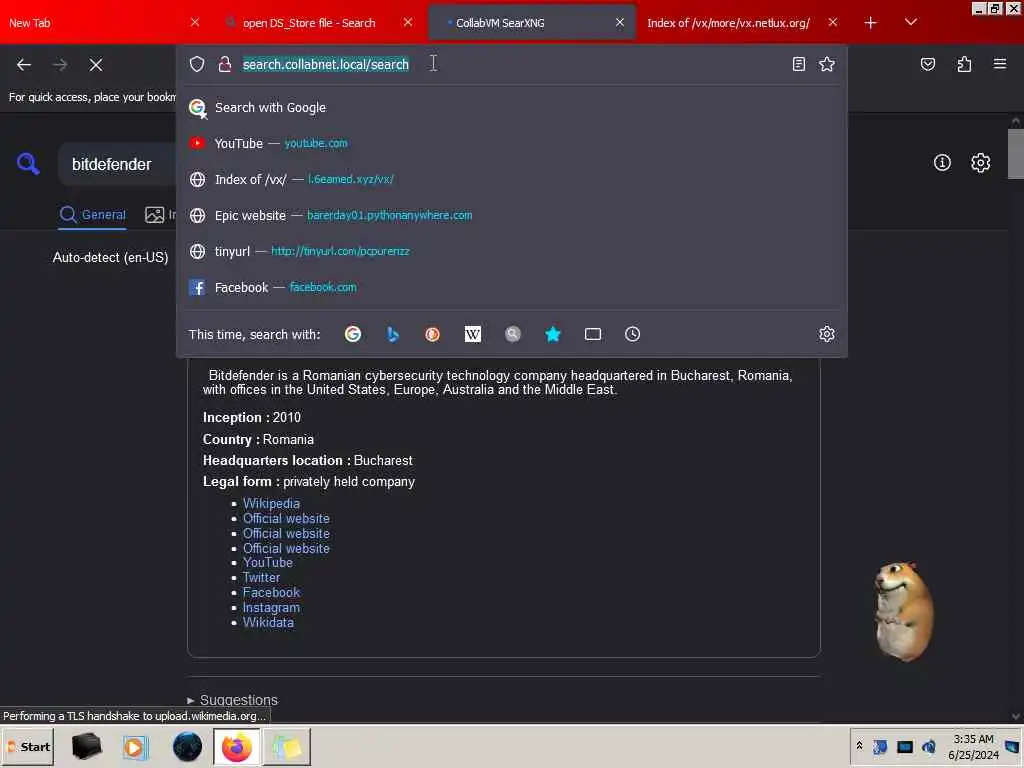Open the Instagram link in infobox
1024x768 pixels.
click(271, 607)
